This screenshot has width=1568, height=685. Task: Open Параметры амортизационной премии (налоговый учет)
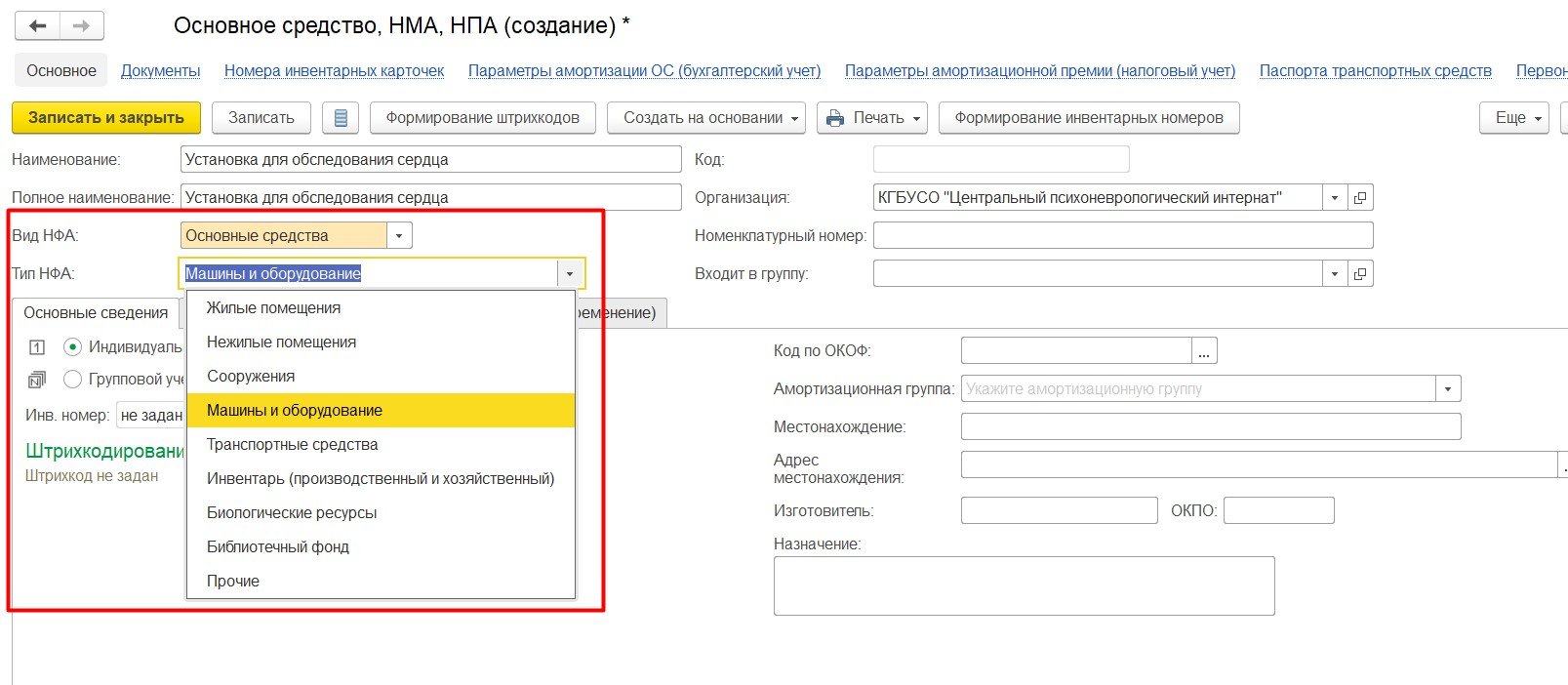tap(1040, 71)
